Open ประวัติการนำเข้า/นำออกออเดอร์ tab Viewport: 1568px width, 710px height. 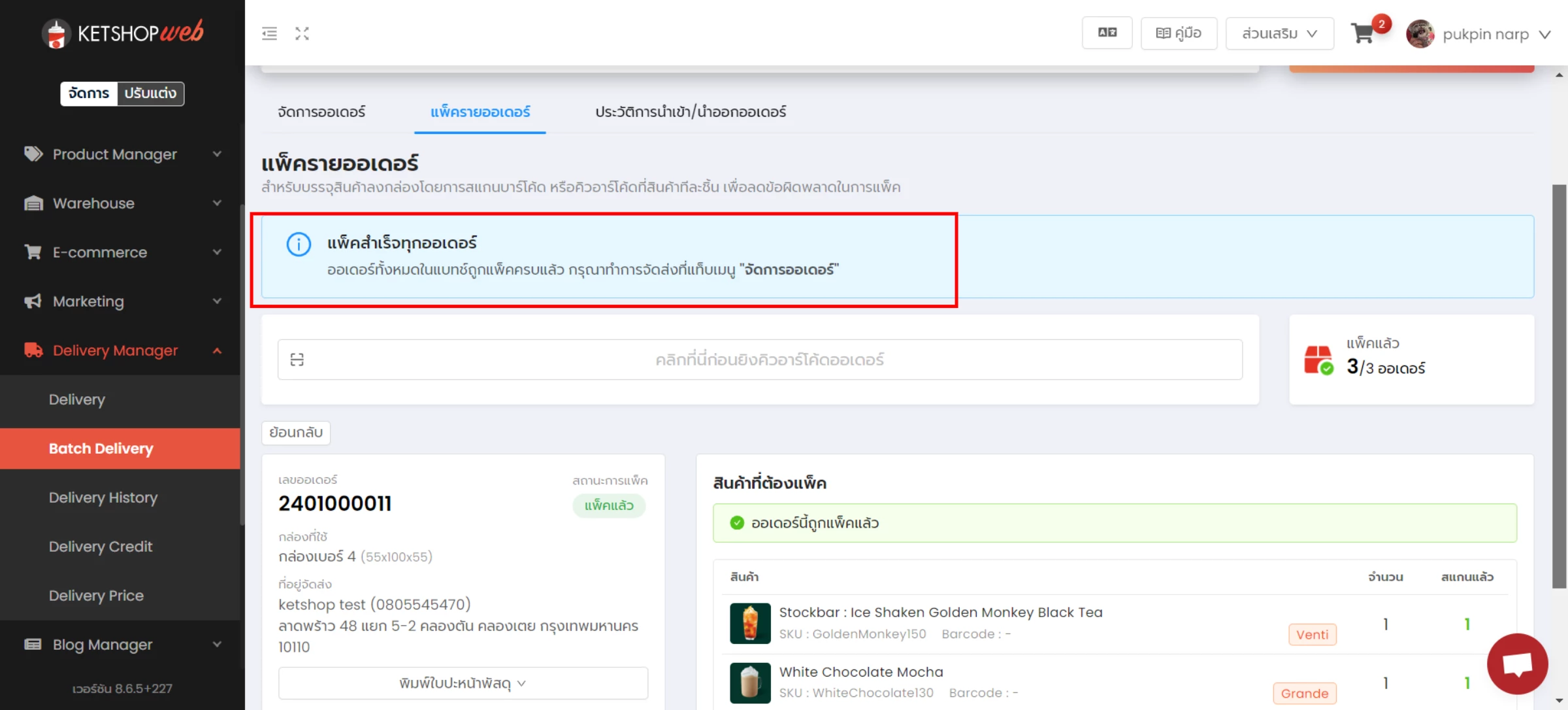(691, 112)
